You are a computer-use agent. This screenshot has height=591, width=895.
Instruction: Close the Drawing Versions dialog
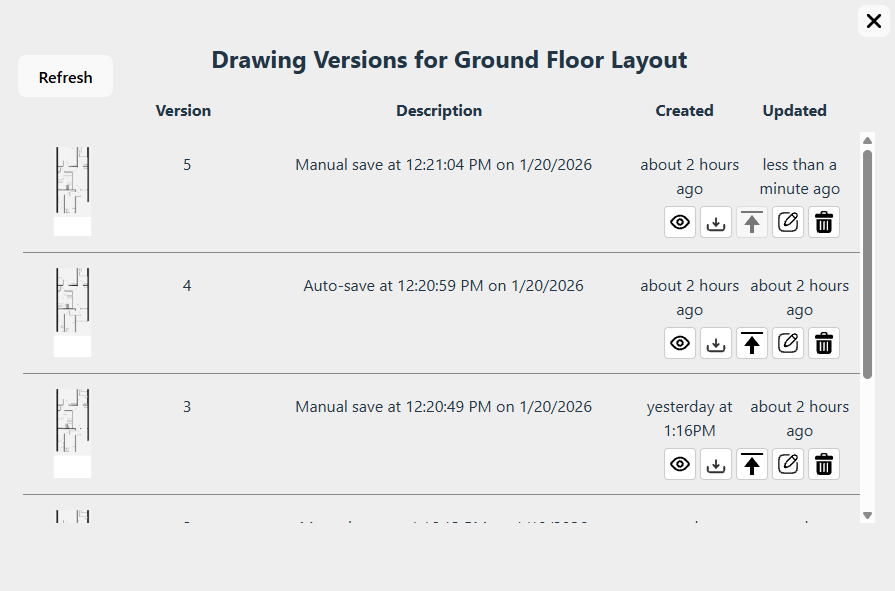[x=873, y=21]
